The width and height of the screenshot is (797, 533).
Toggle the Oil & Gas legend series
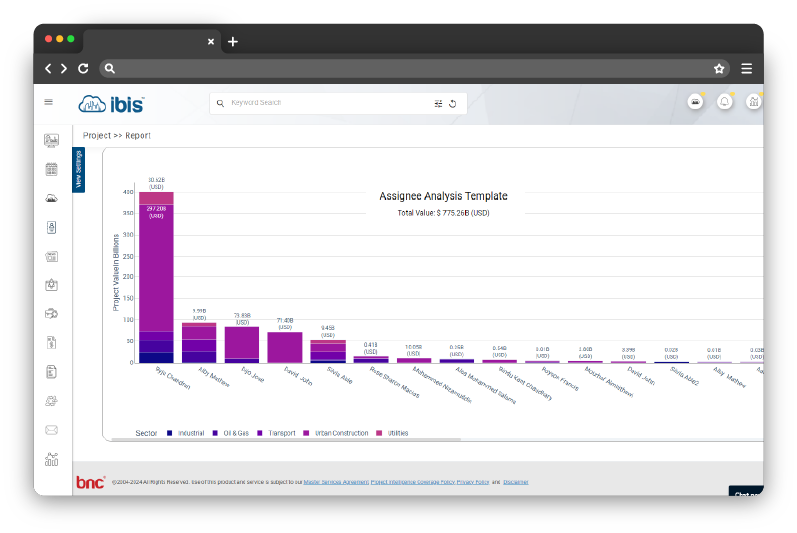234,433
